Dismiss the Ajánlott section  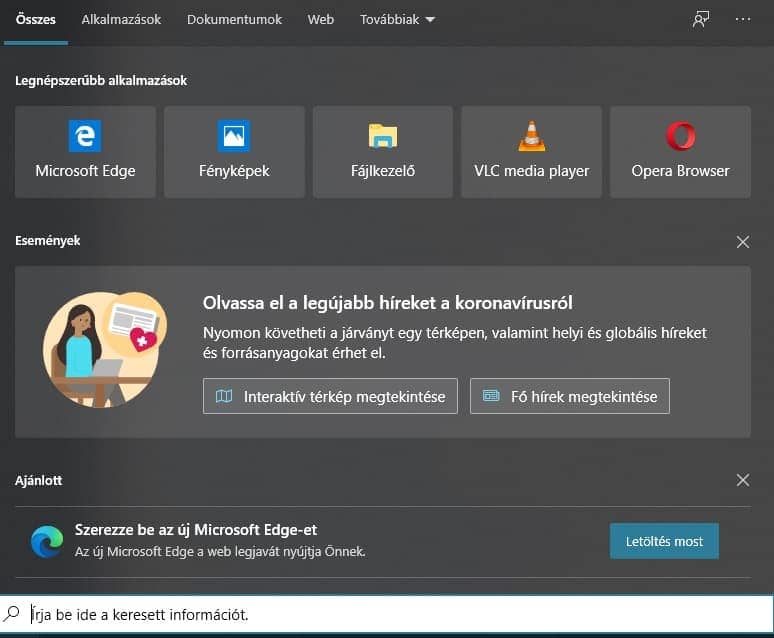742,480
